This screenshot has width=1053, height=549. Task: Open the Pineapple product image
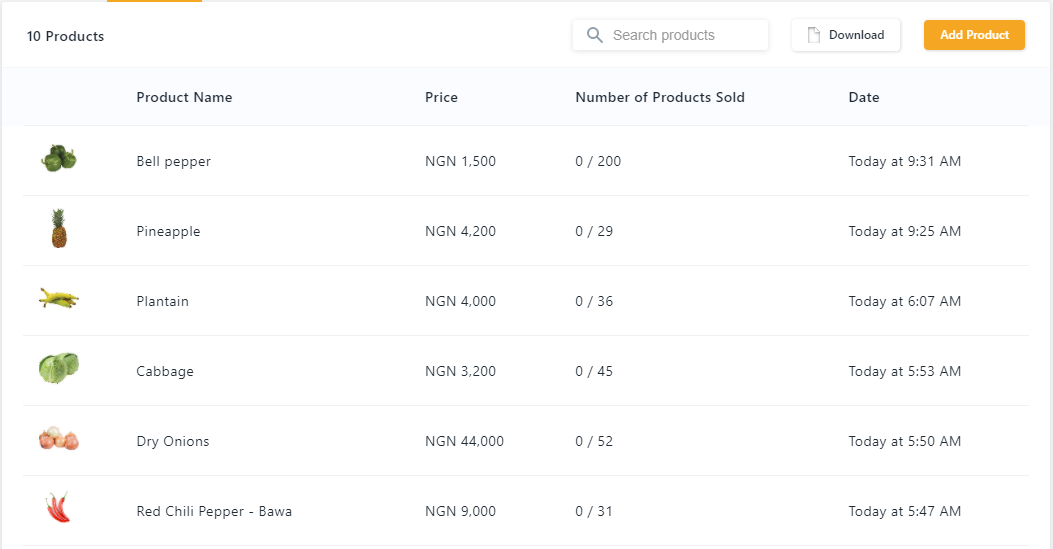click(x=59, y=229)
